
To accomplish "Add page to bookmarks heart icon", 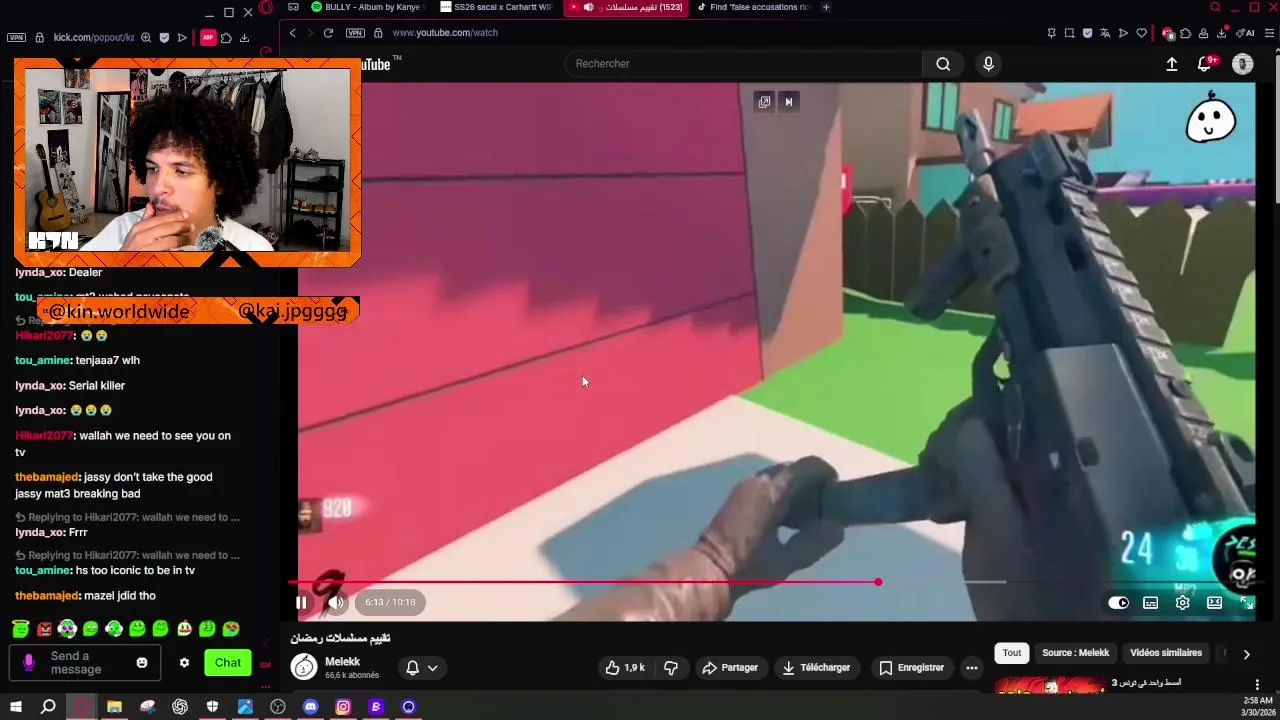I will coord(1141,33).
